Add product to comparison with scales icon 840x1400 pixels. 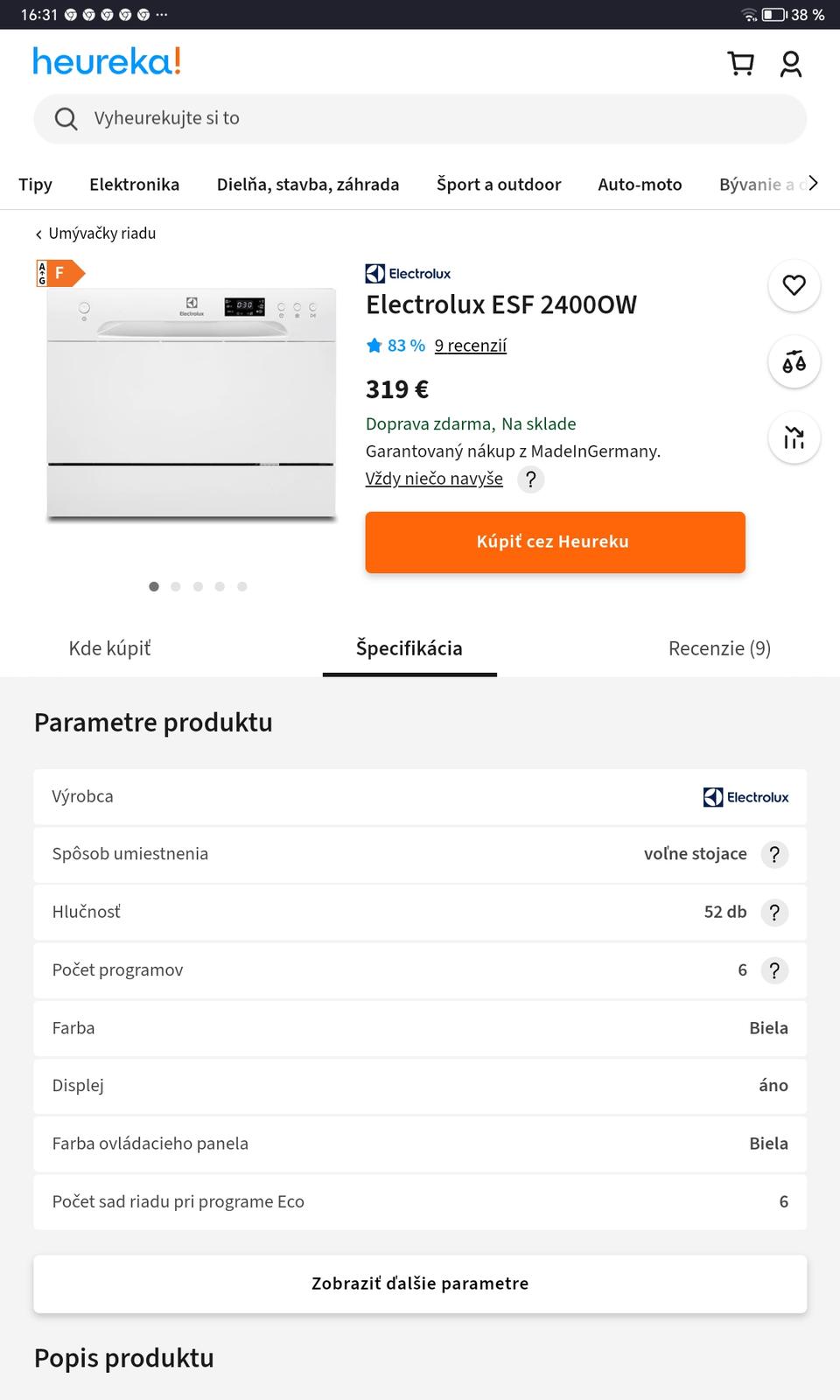click(x=794, y=361)
